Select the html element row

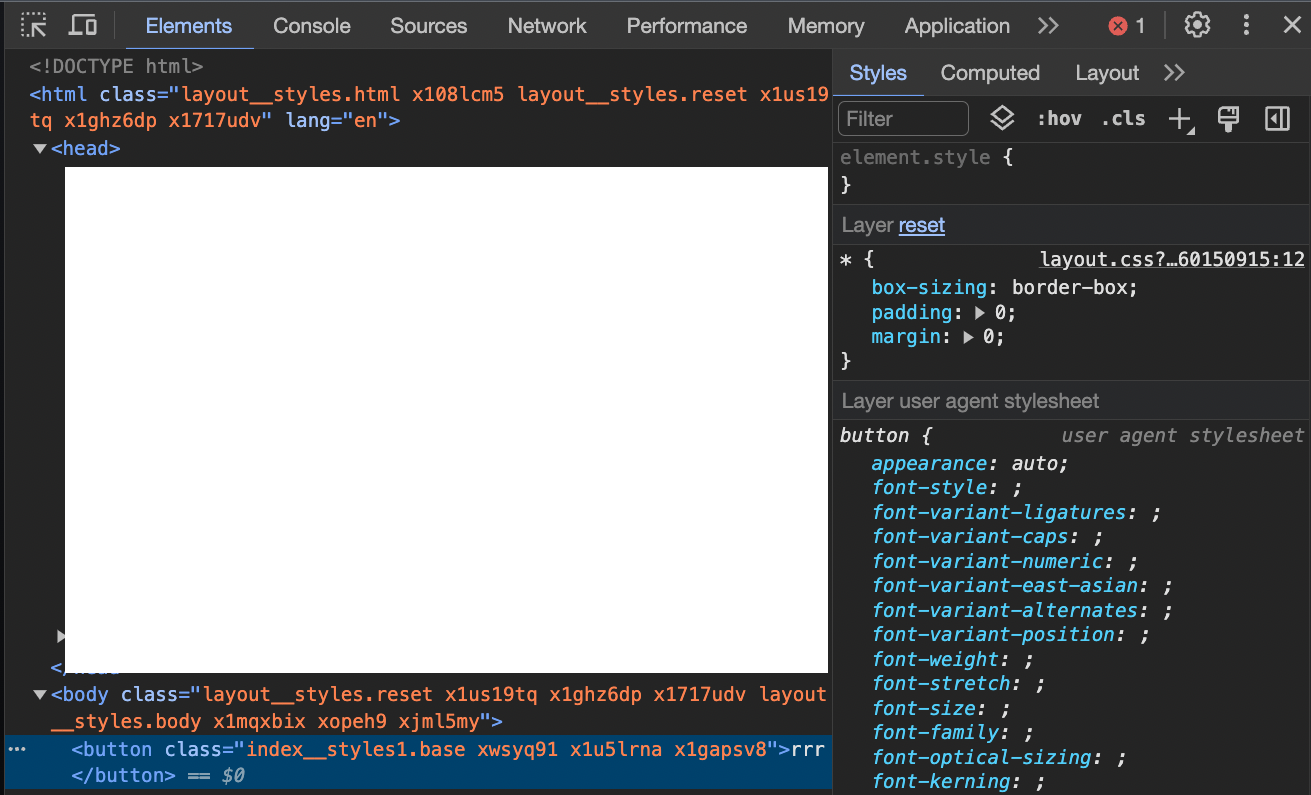coord(429,108)
